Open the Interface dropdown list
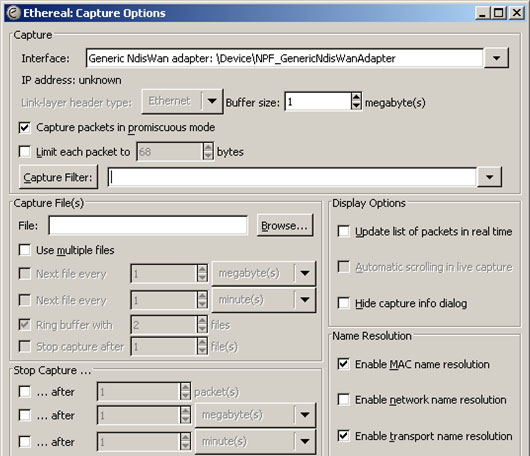 pyautogui.click(x=496, y=58)
